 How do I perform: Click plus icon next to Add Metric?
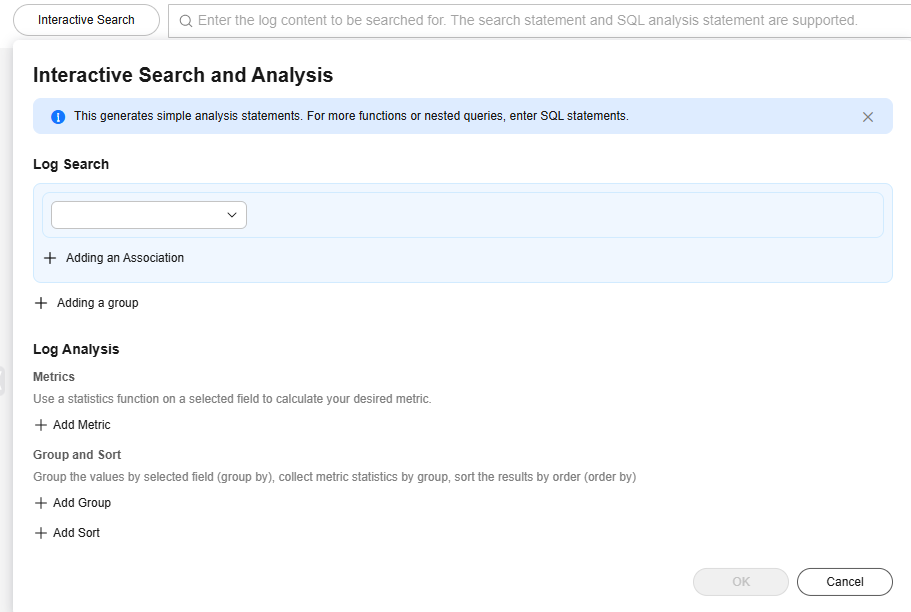pyautogui.click(x=41, y=425)
